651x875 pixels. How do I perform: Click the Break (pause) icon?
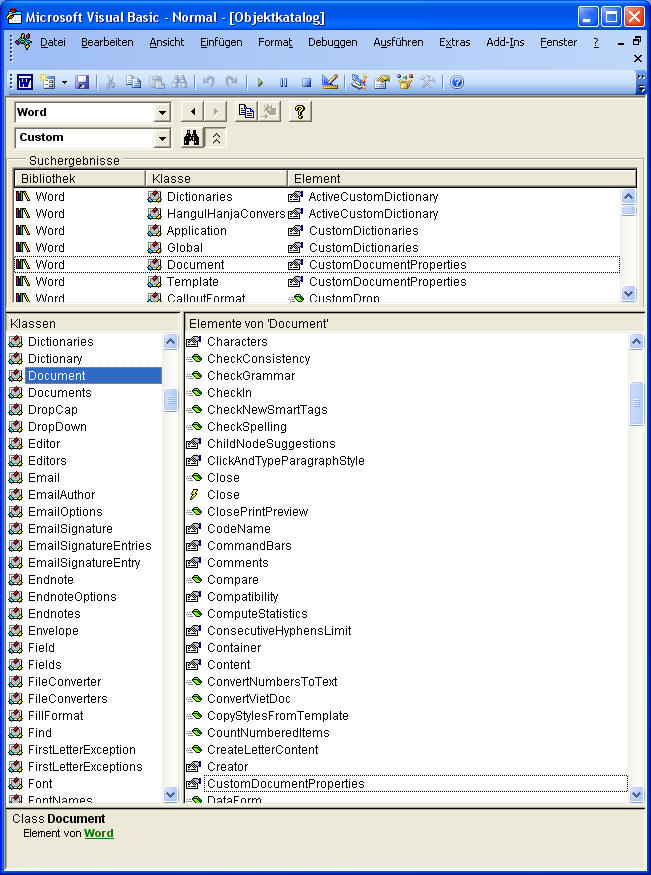click(x=283, y=83)
